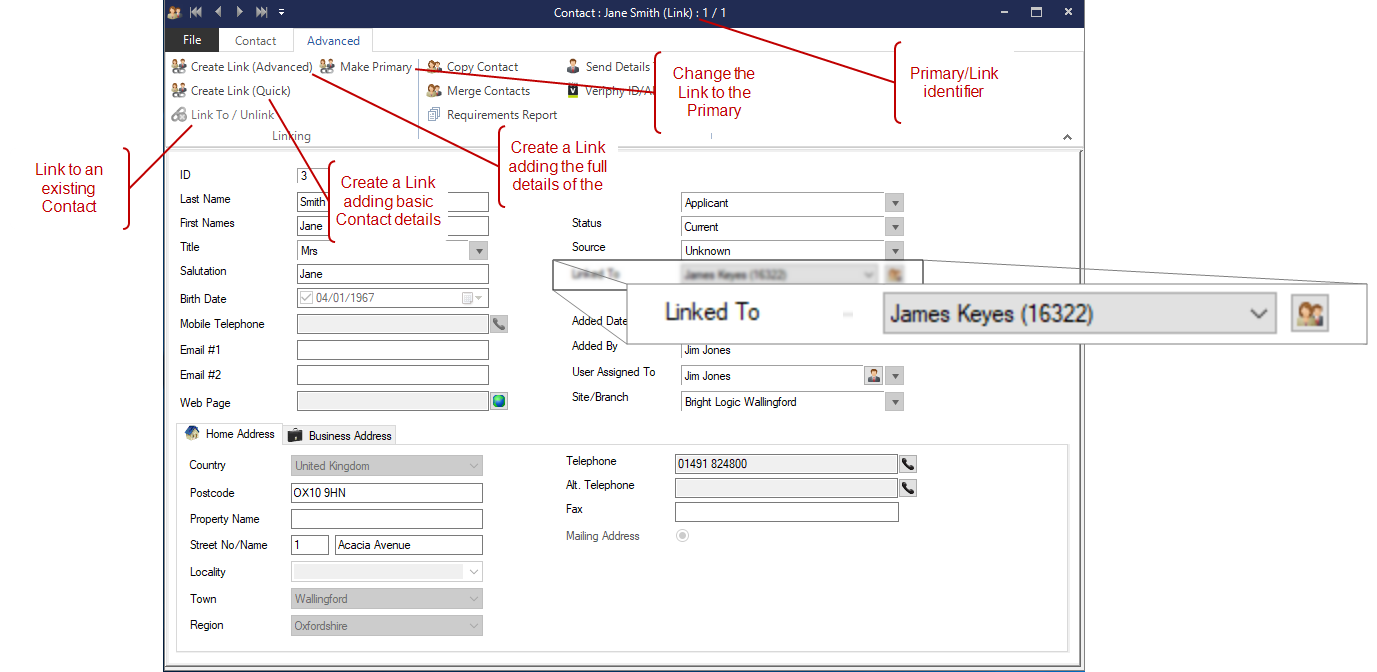Image resolution: width=1377 pixels, height=672 pixels.
Task: Switch to the Contact ribbon tab
Action: [255, 41]
